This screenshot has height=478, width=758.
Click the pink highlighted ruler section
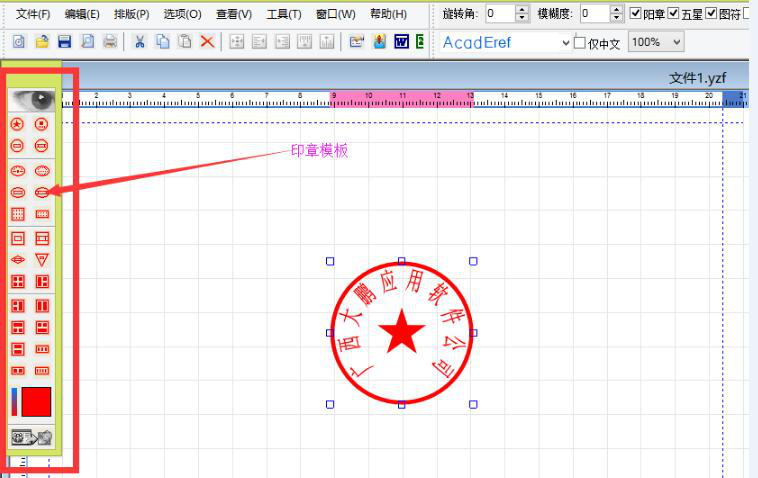tap(402, 99)
